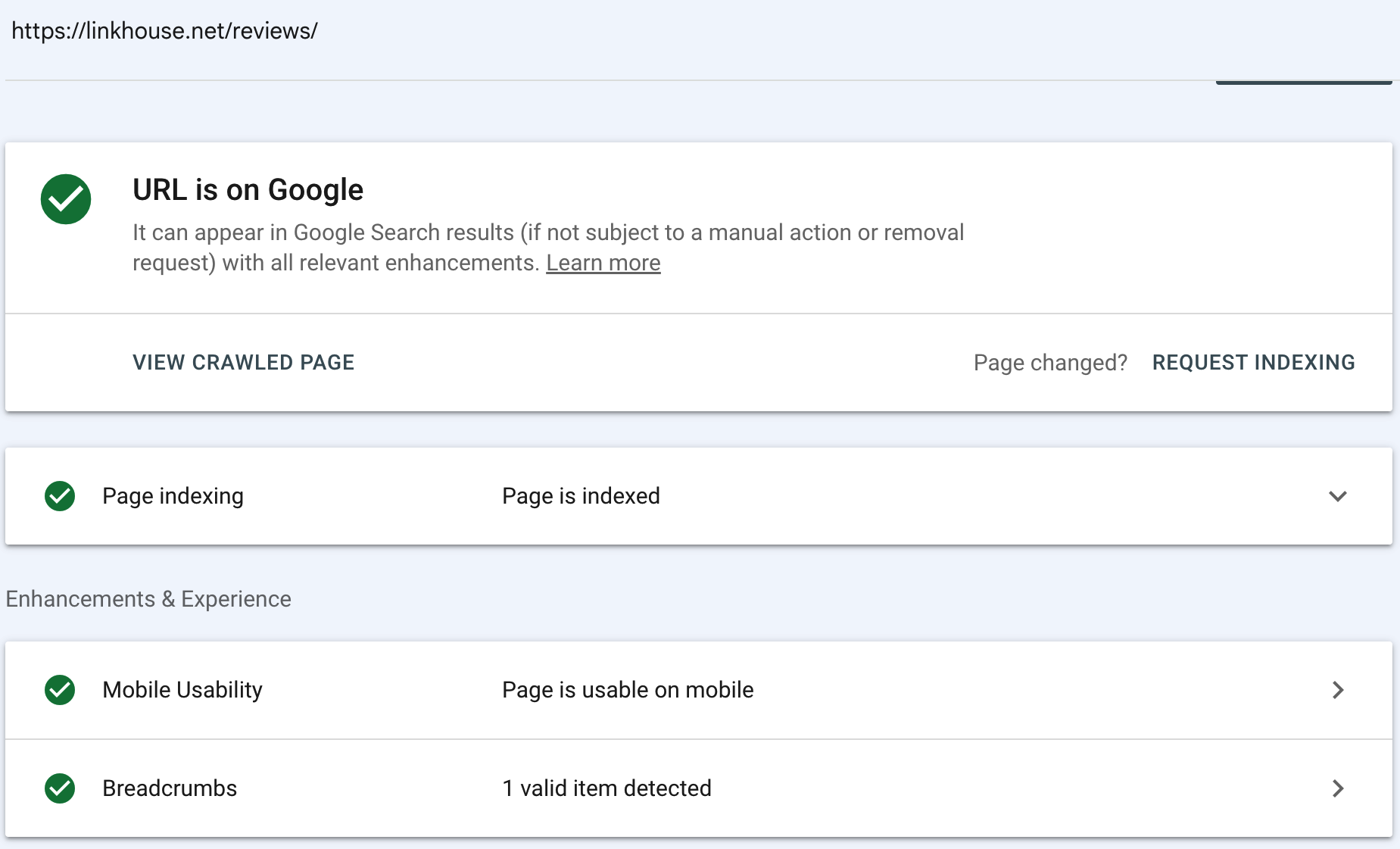This screenshot has width=1400, height=849.
Task: Click the URL is on Google heading
Action: tap(248, 189)
